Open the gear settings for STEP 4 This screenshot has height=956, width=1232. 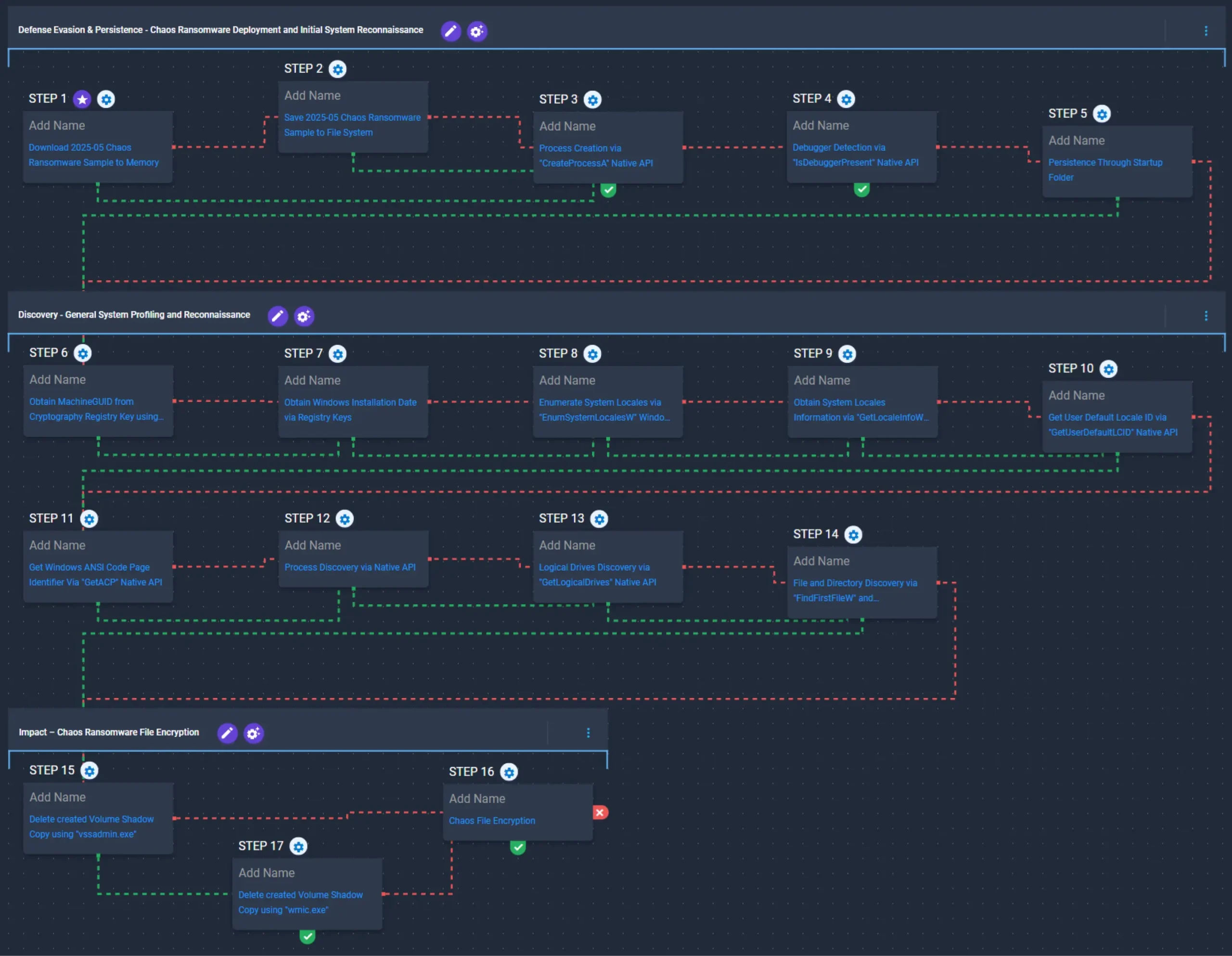tap(846, 99)
